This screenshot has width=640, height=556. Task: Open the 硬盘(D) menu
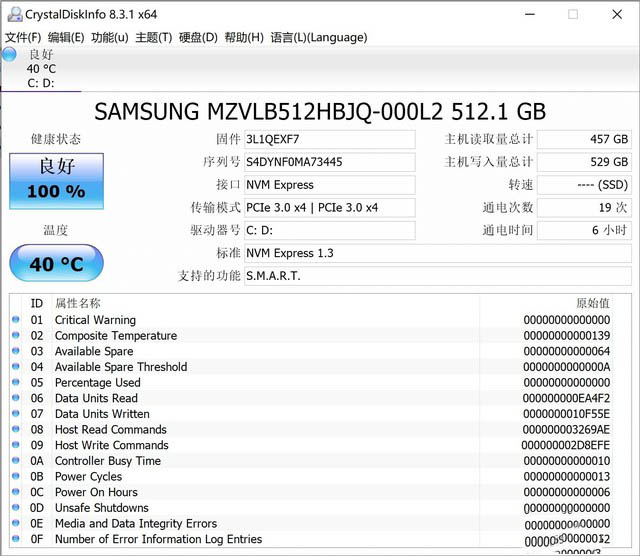198,38
